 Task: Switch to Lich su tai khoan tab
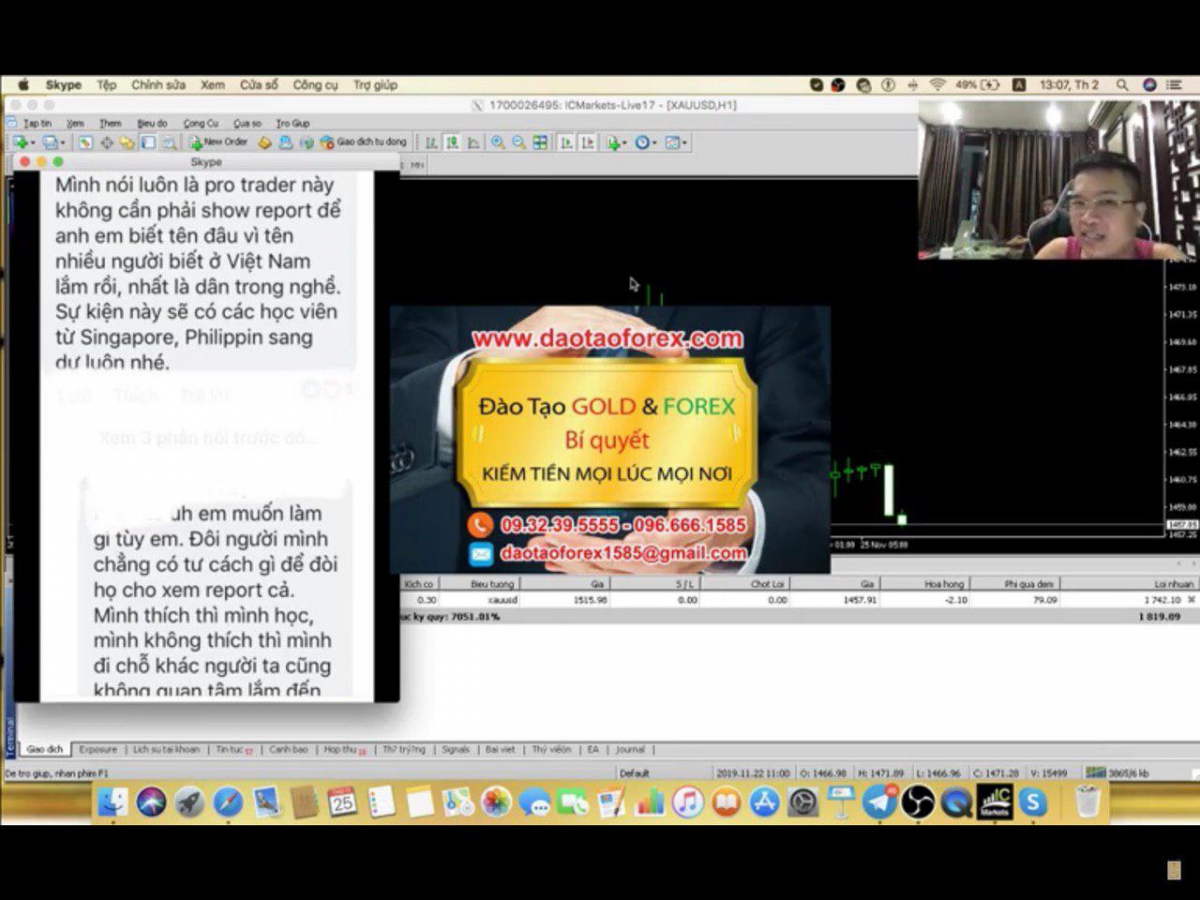click(x=166, y=749)
